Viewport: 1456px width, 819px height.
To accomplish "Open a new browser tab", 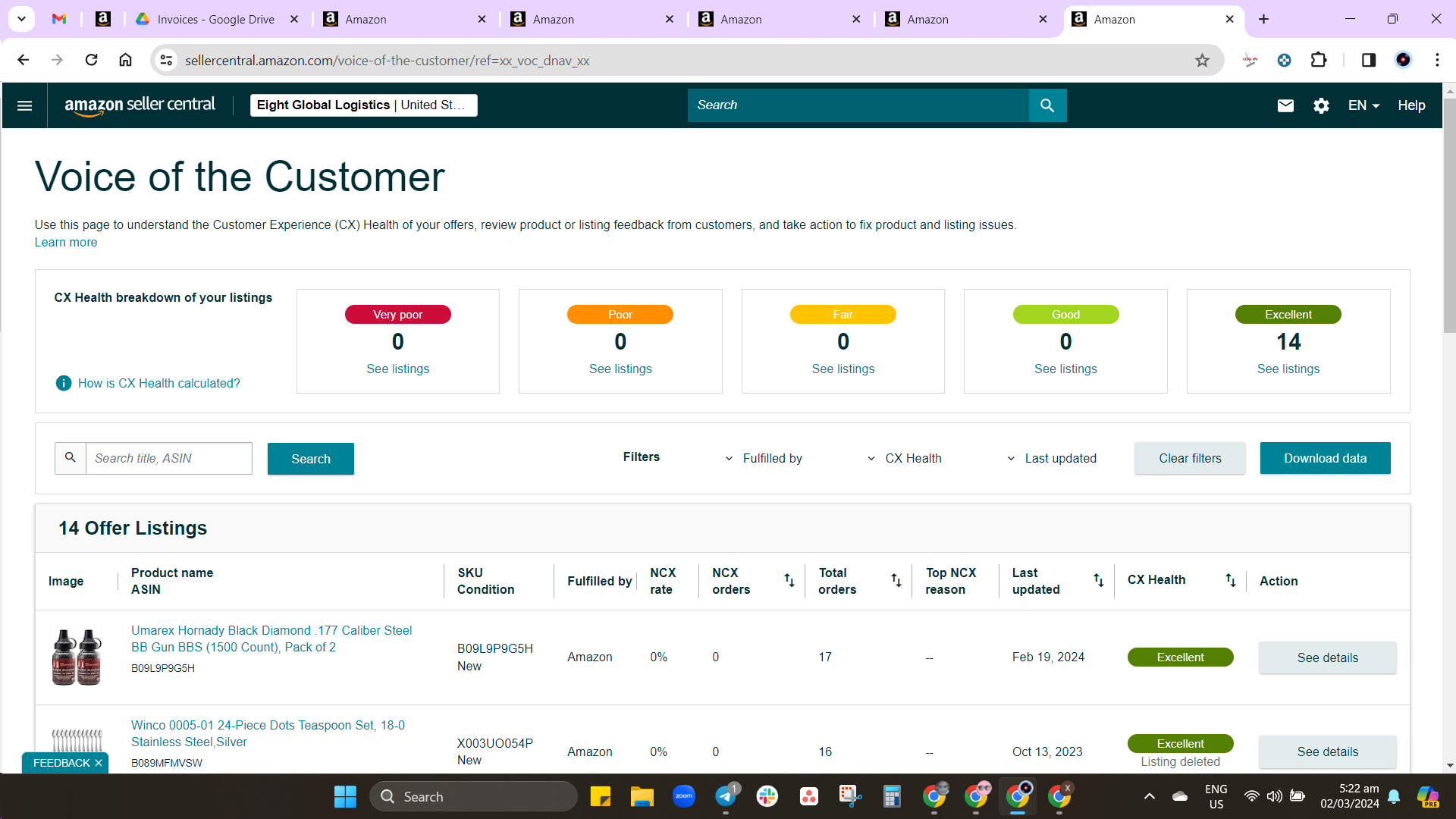I will [x=1263, y=19].
